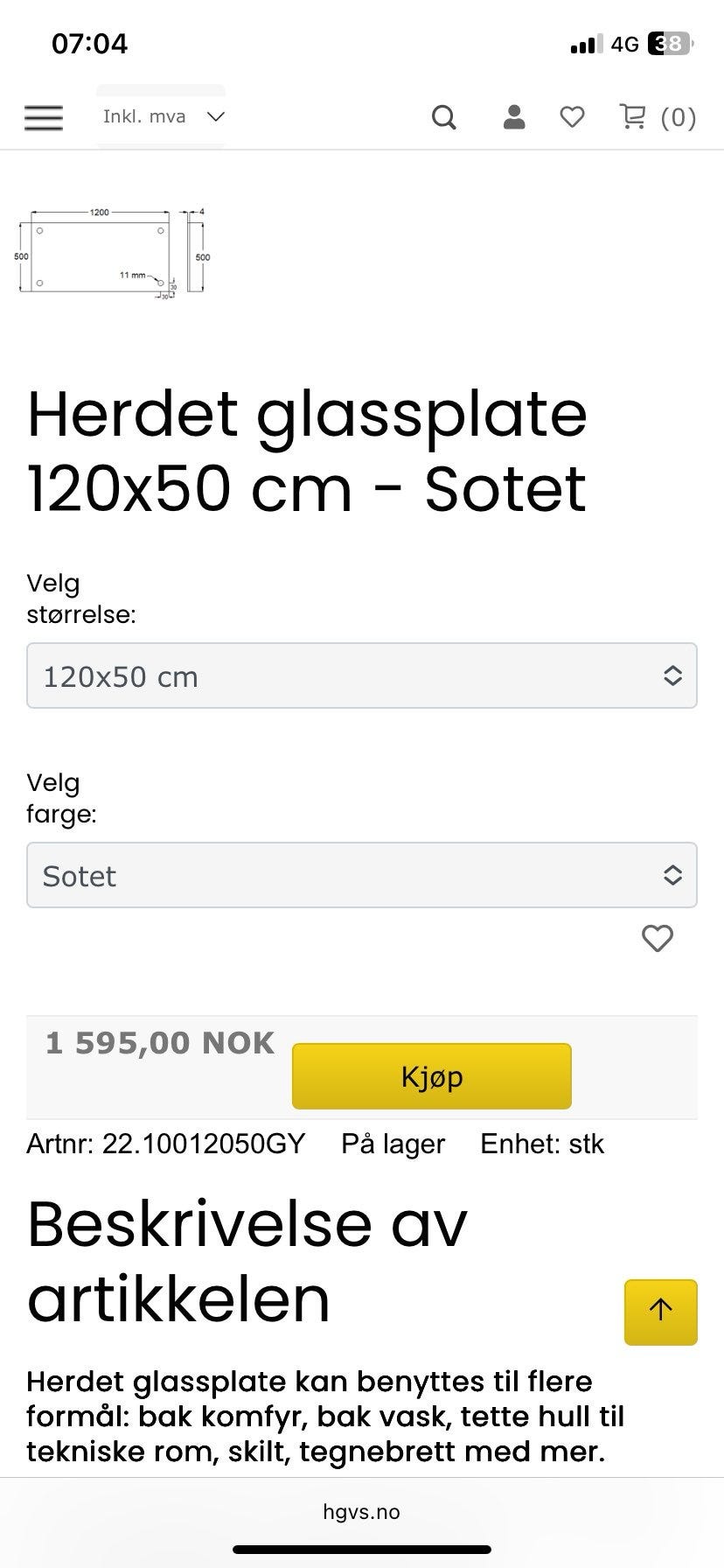
Task: Expand the Inkl. mva dropdown
Action: [161, 116]
